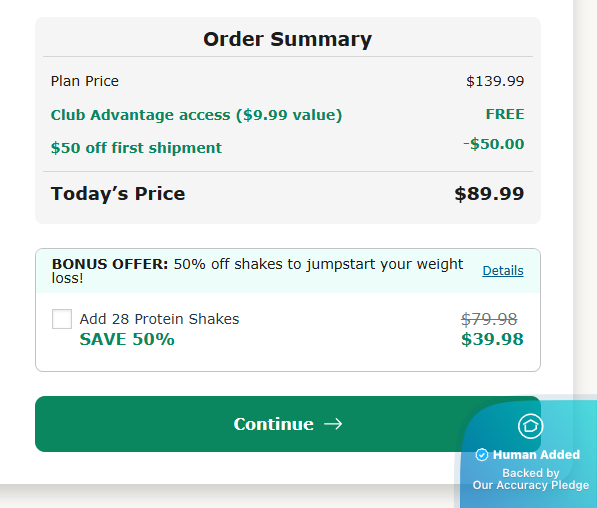Tick the Add 28 Protein Shakes checkbox
Image resolution: width=597 pixels, height=508 pixels.
click(x=62, y=319)
